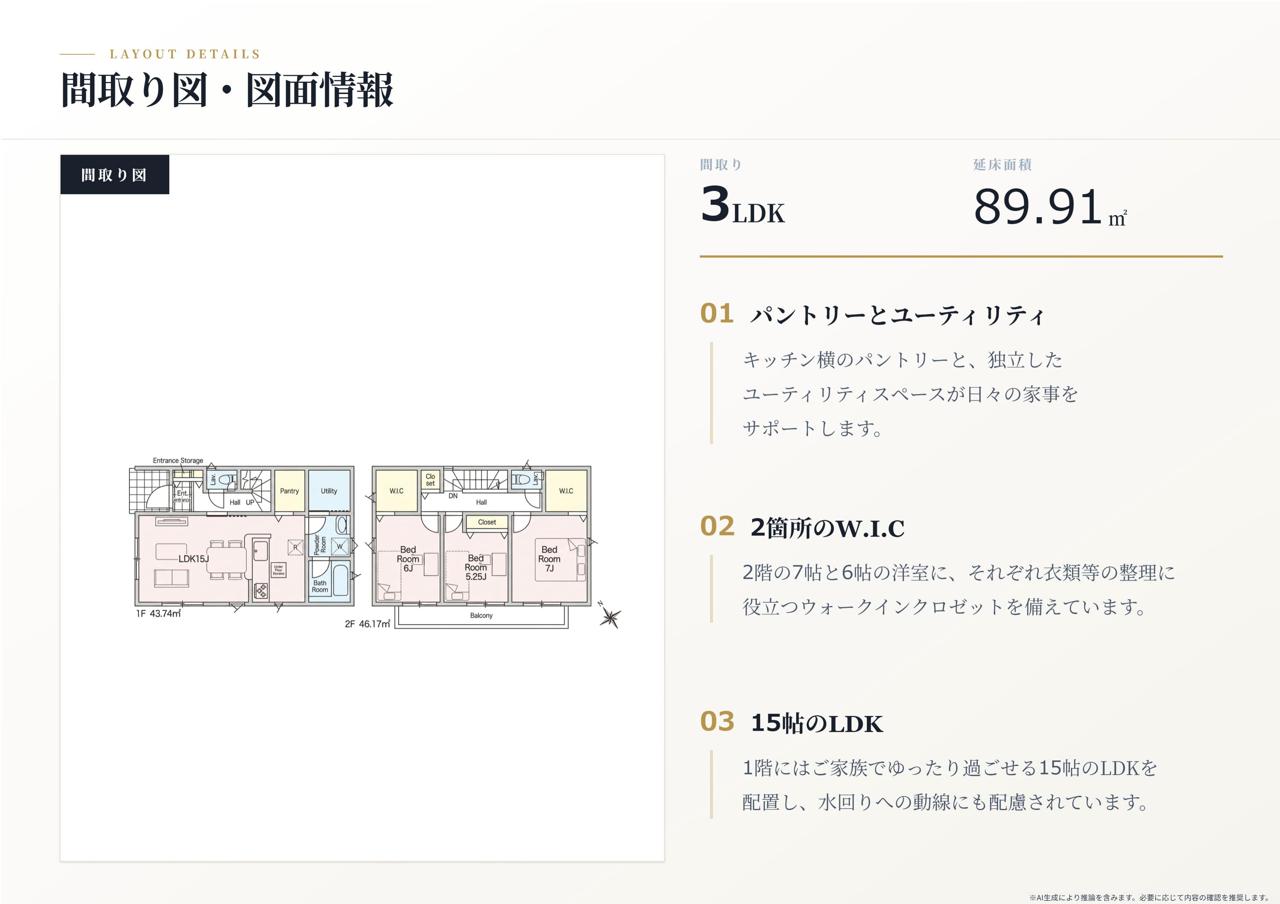Click heading 02 2箇所のW.I.C
Image resolution: width=1280 pixels, height=904 pixels.
(802, 527)
